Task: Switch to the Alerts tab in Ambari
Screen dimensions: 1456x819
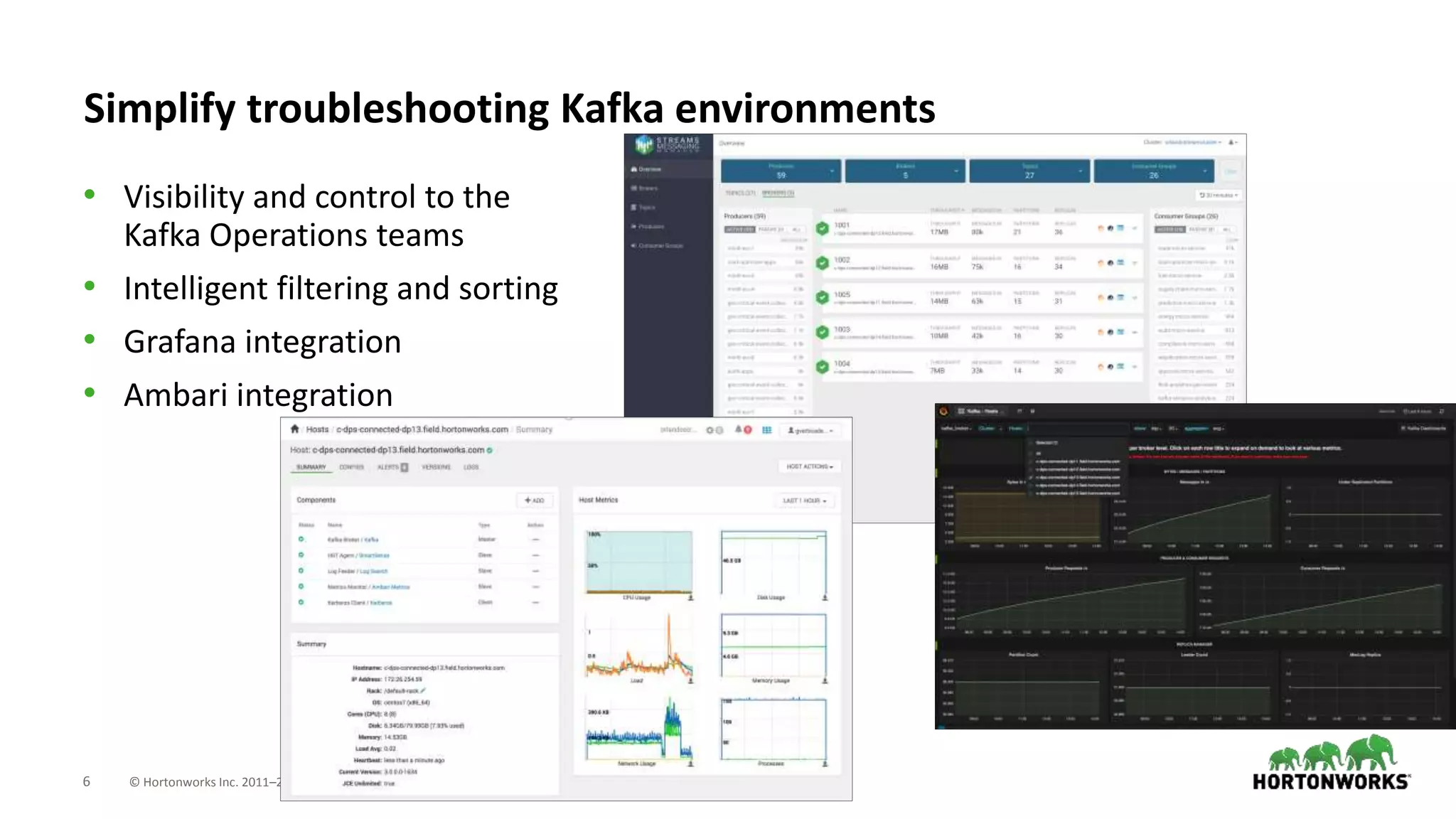Action: coord(392,467)
